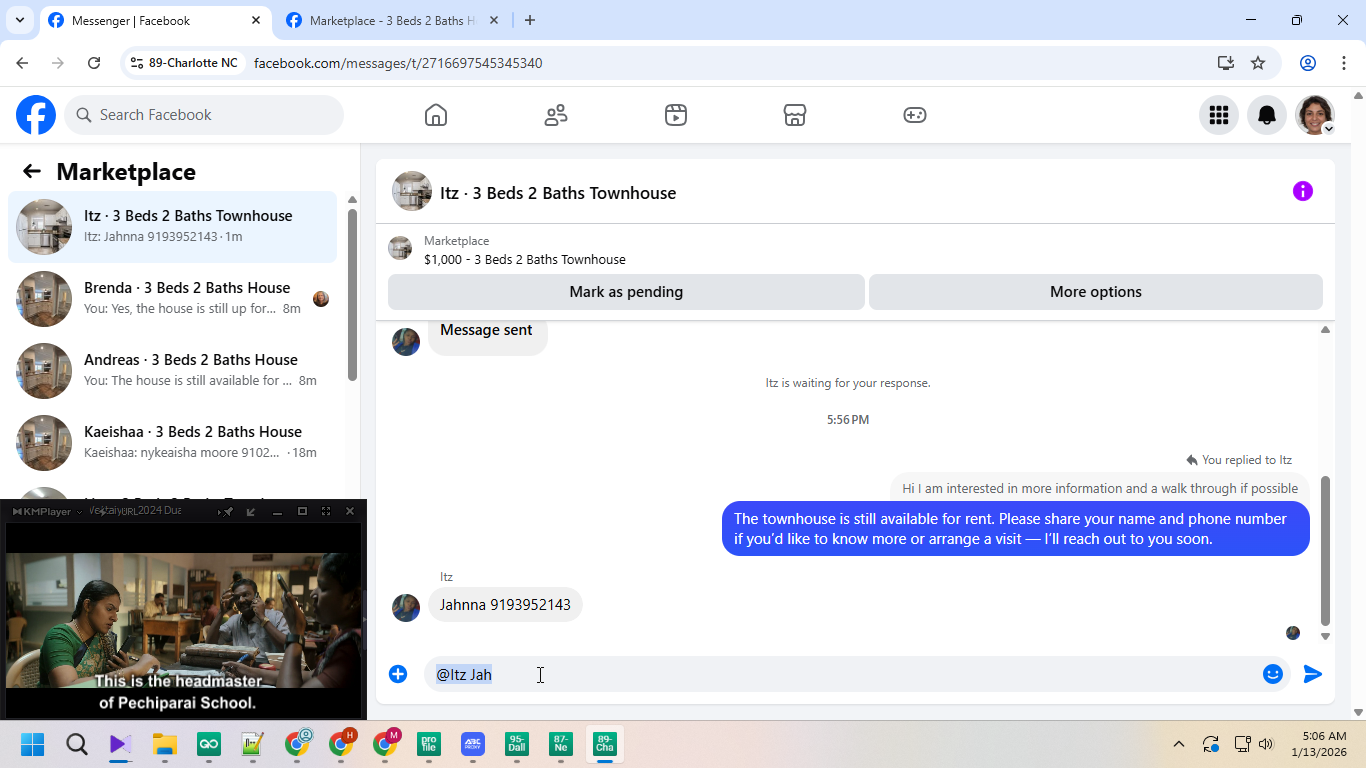Click the Jahnna 9193952143 message bubble

point(505,605)
